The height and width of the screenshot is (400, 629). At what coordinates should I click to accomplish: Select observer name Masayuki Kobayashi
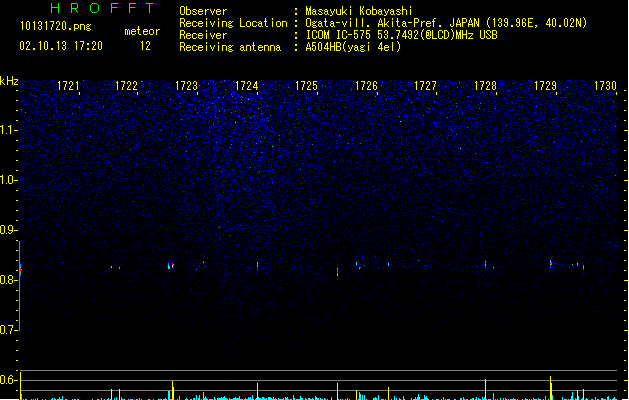(x=359, y=11)
